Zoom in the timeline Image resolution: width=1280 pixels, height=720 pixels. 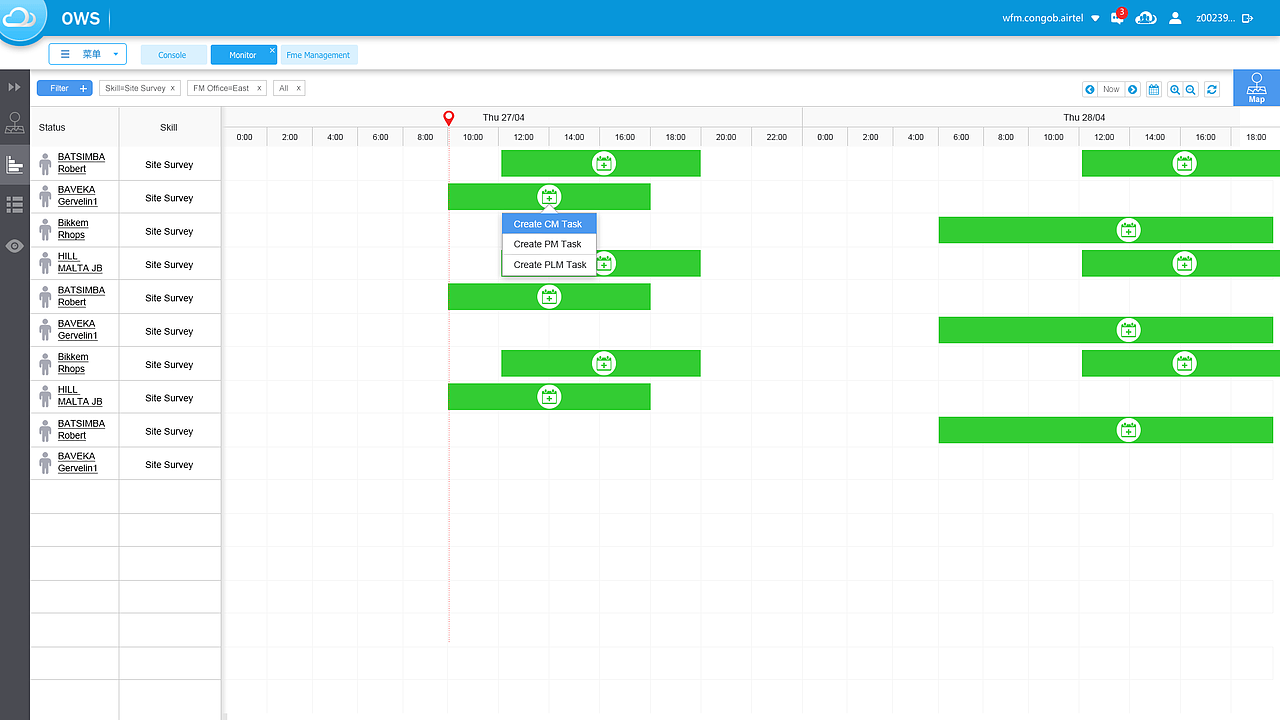pyautogui.click(x=1175, y=89)
